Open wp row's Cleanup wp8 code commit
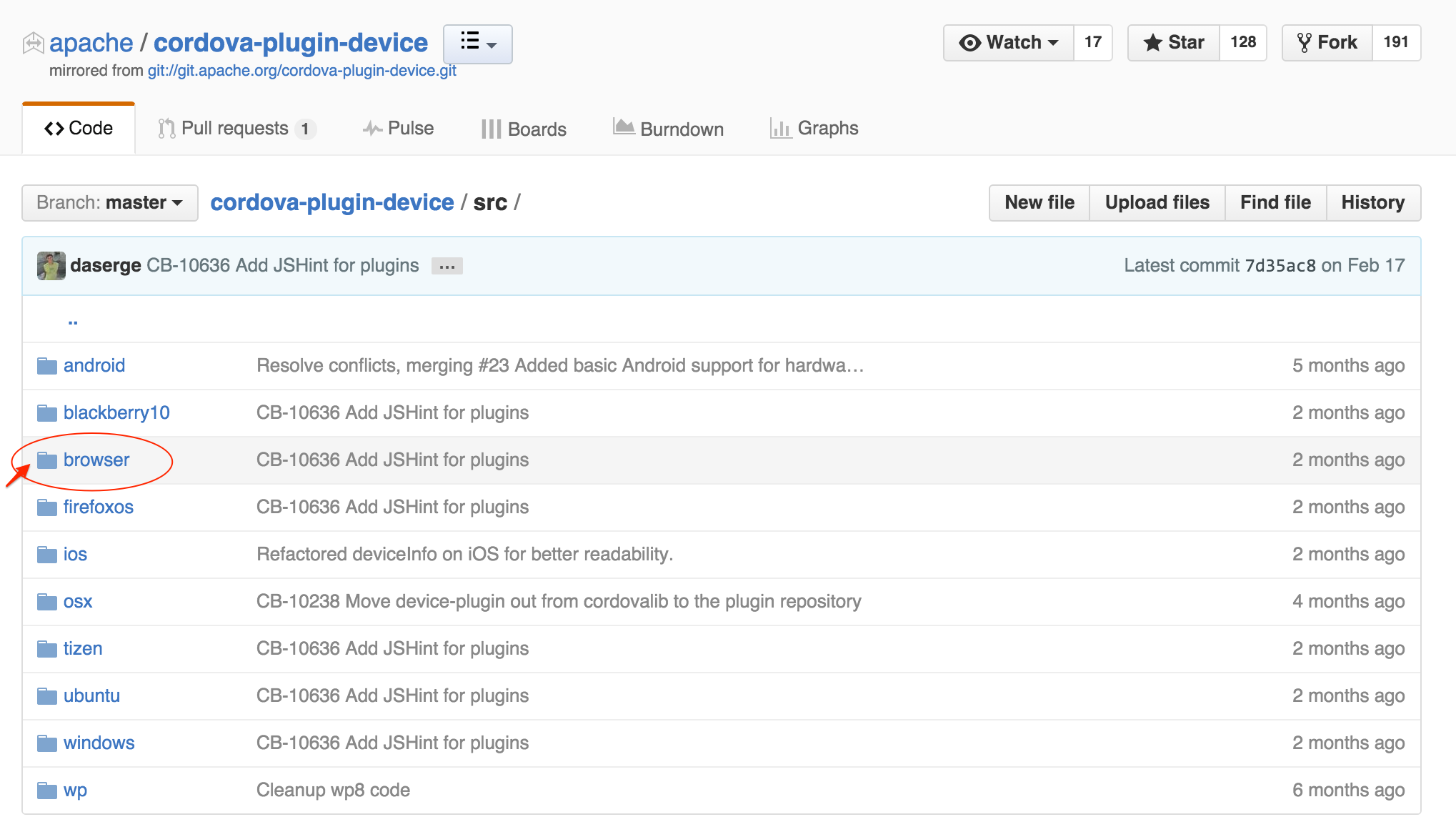This screenshot has height=832, width=1456. click(333, 791)
